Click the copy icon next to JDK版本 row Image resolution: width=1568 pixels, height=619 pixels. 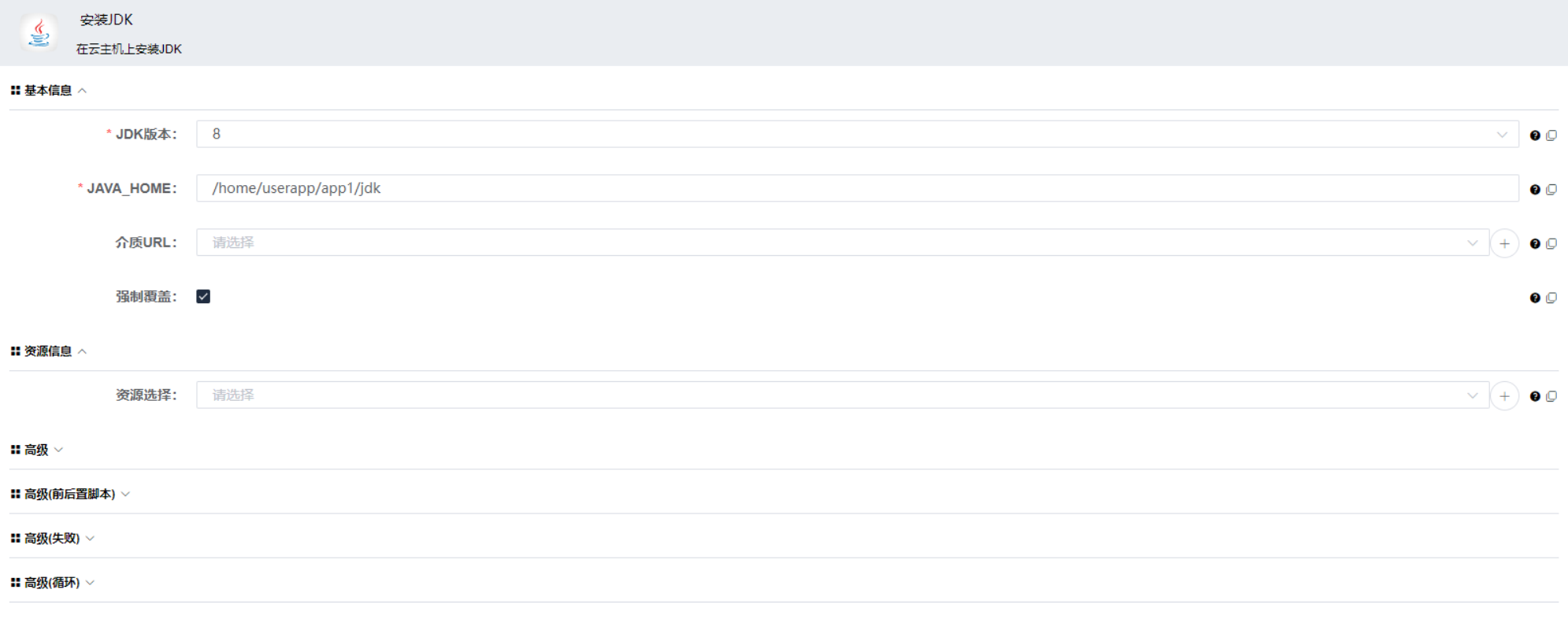pyautogui.click(x=1551, y=135)
